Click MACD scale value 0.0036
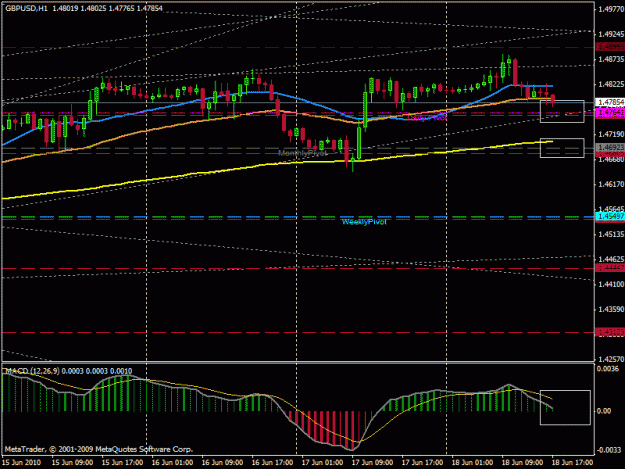 tap(608, 369)
